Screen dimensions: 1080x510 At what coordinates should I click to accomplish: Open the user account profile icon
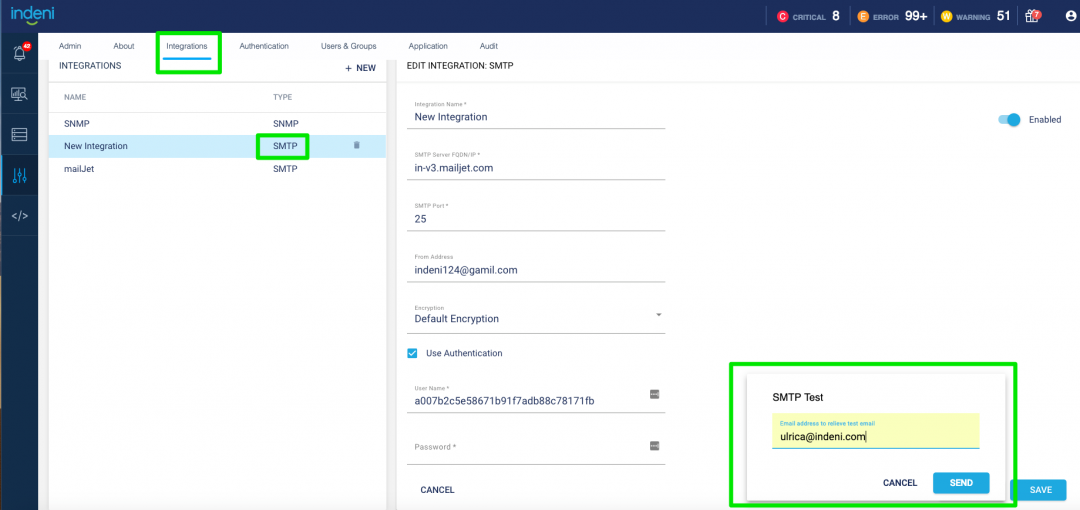click(x=1071, y=16)
